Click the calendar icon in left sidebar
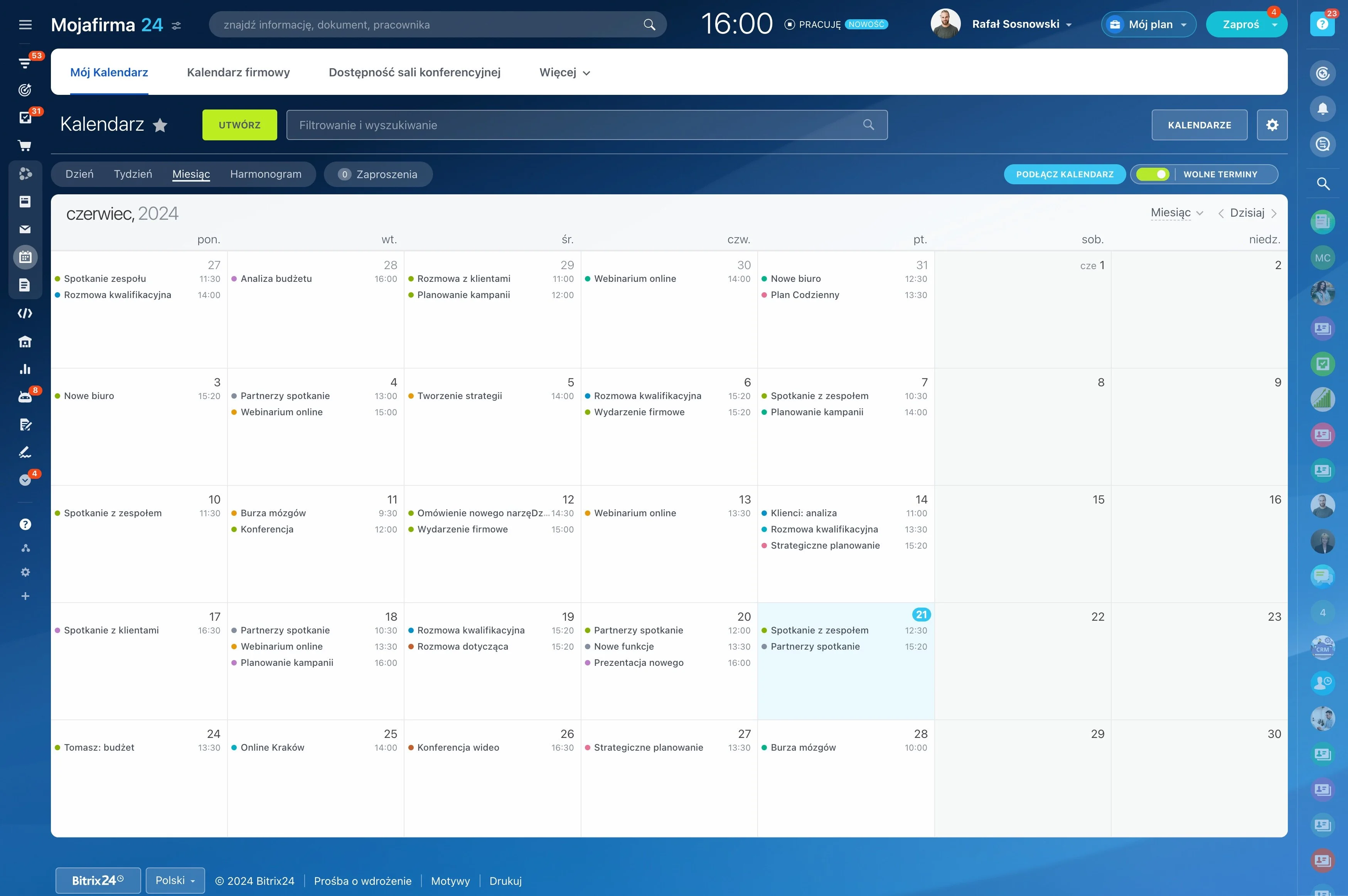The width and height of the screenshot is (1348, 896). tap(25, 257)
